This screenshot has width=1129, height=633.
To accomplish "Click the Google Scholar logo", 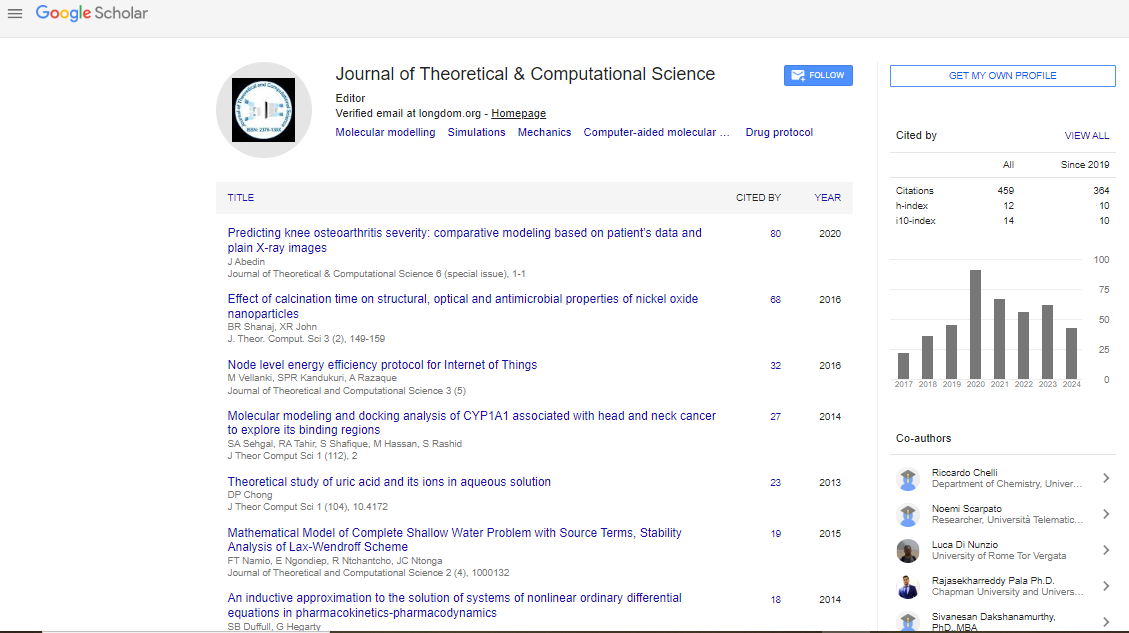I will 92,14.
